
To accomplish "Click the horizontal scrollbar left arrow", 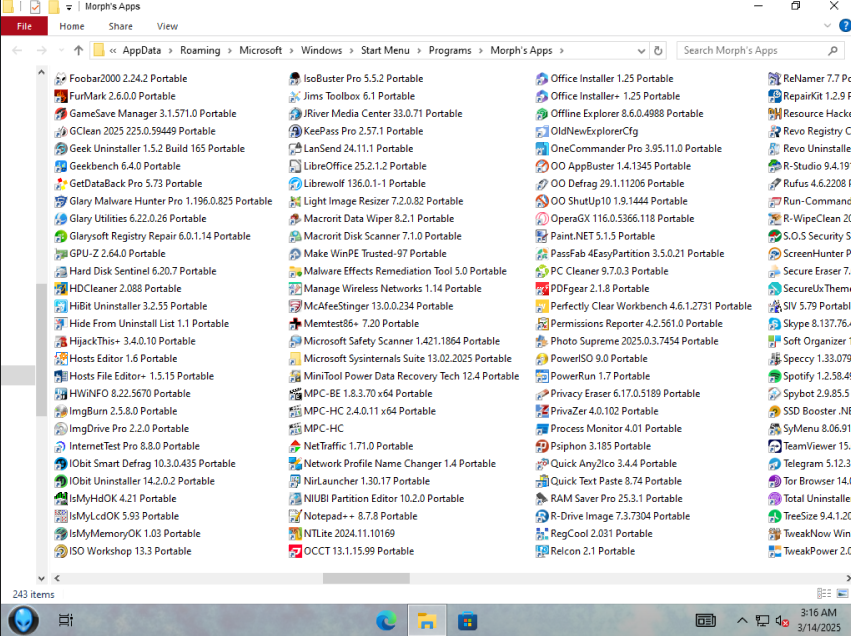I will 57,578.
